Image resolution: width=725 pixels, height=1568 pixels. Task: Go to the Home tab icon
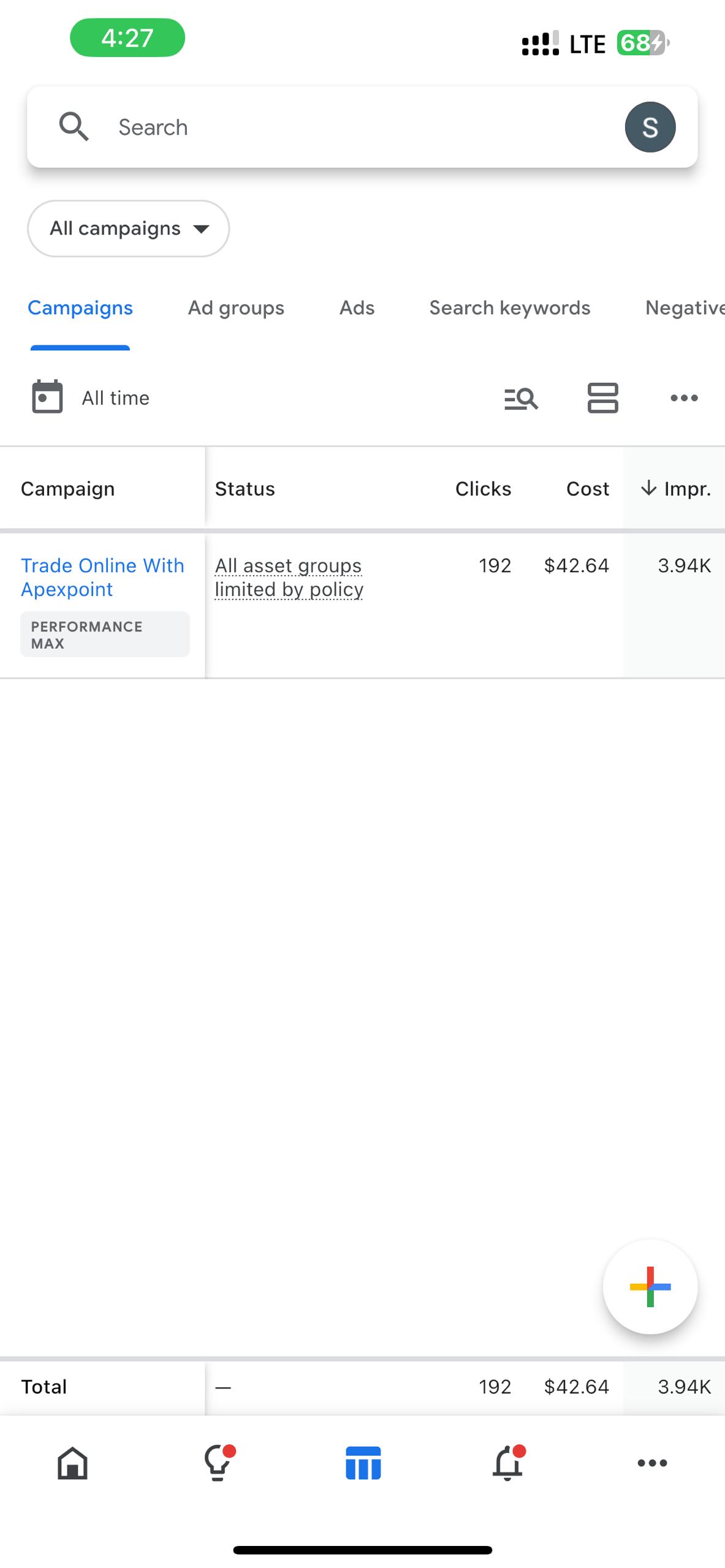(72, 1463)
